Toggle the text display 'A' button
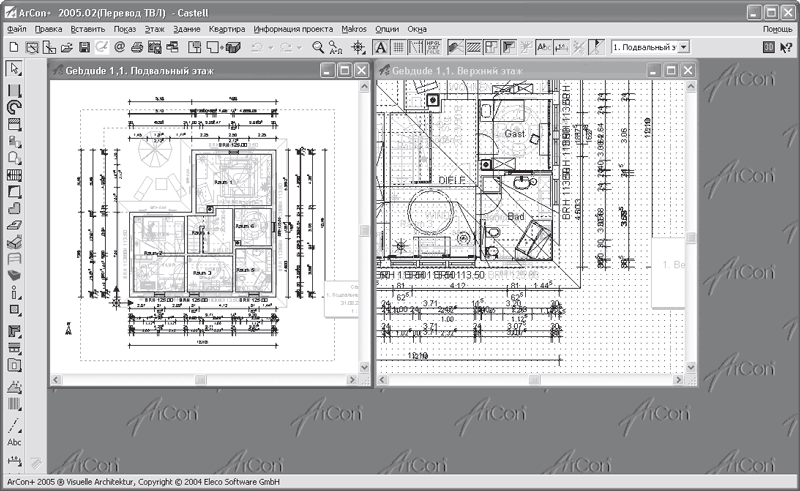 coord(381,47)
